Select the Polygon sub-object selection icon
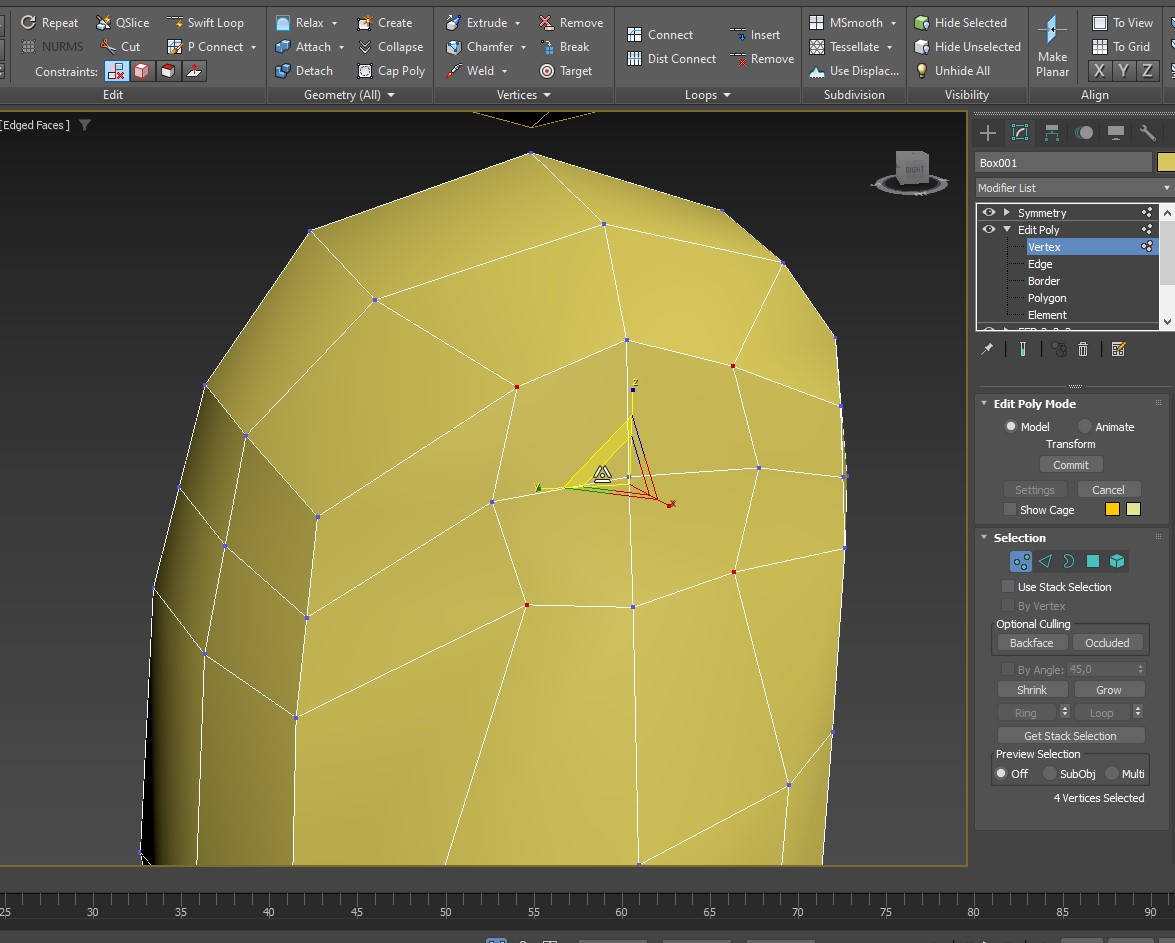The image size is (1175, 943). (x=1092, y=562)
